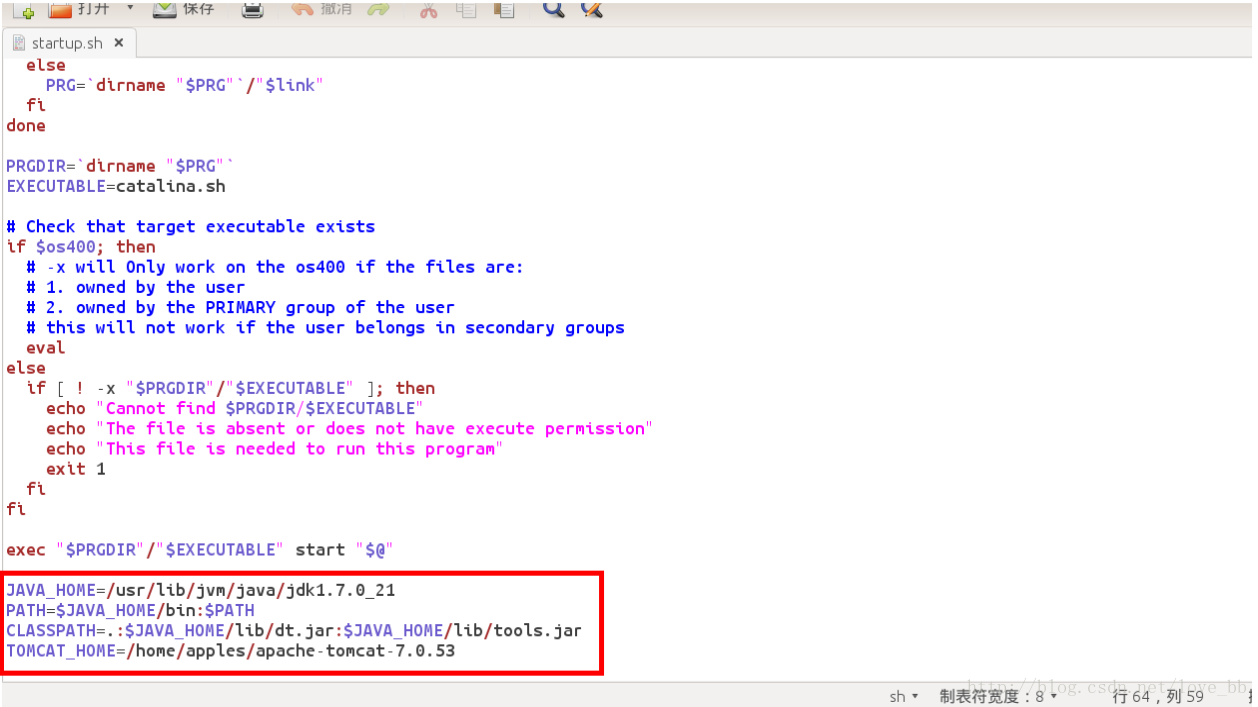Click the 'eval' line

45,347
